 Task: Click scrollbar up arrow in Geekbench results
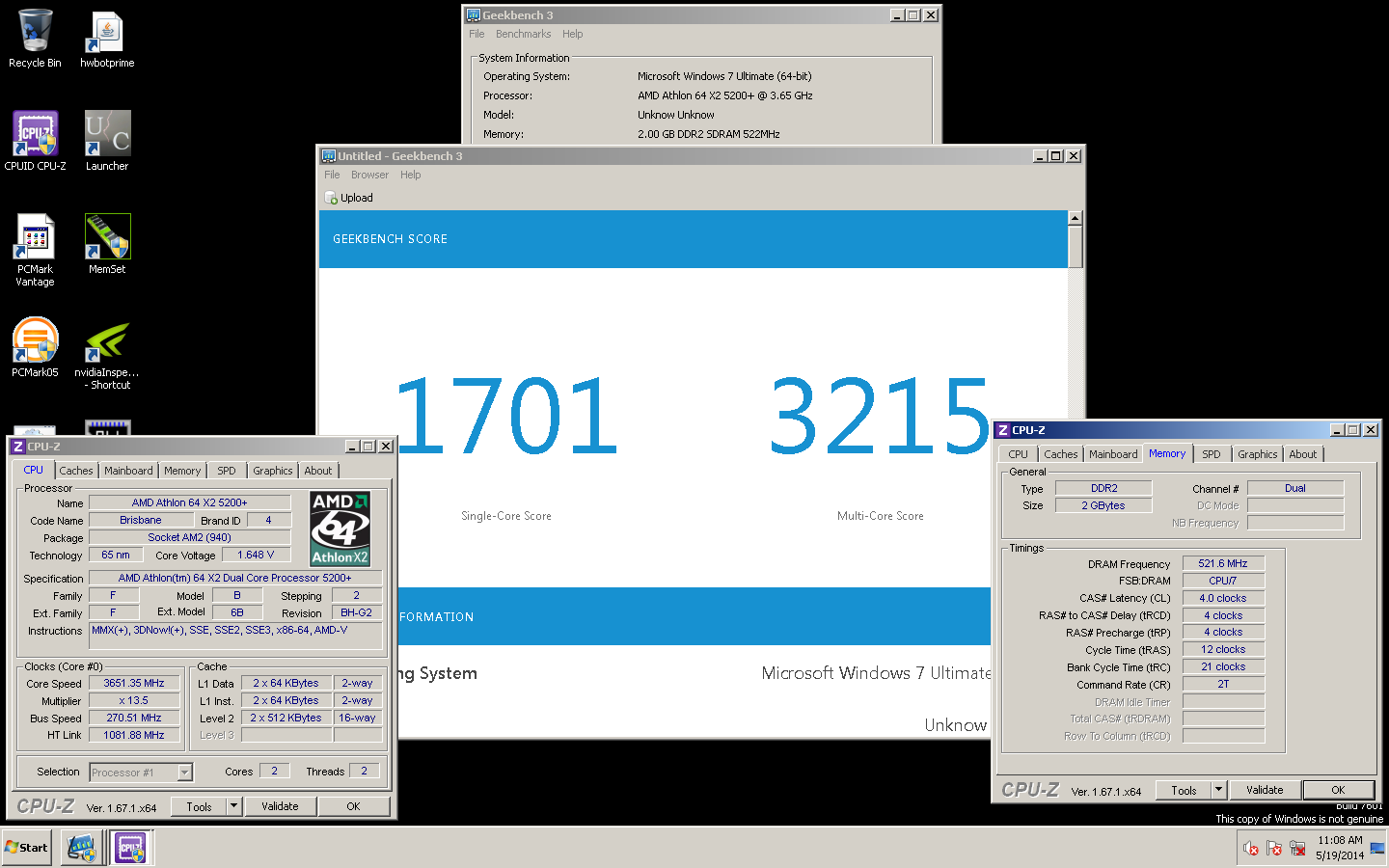click(x=1076, y=218)
